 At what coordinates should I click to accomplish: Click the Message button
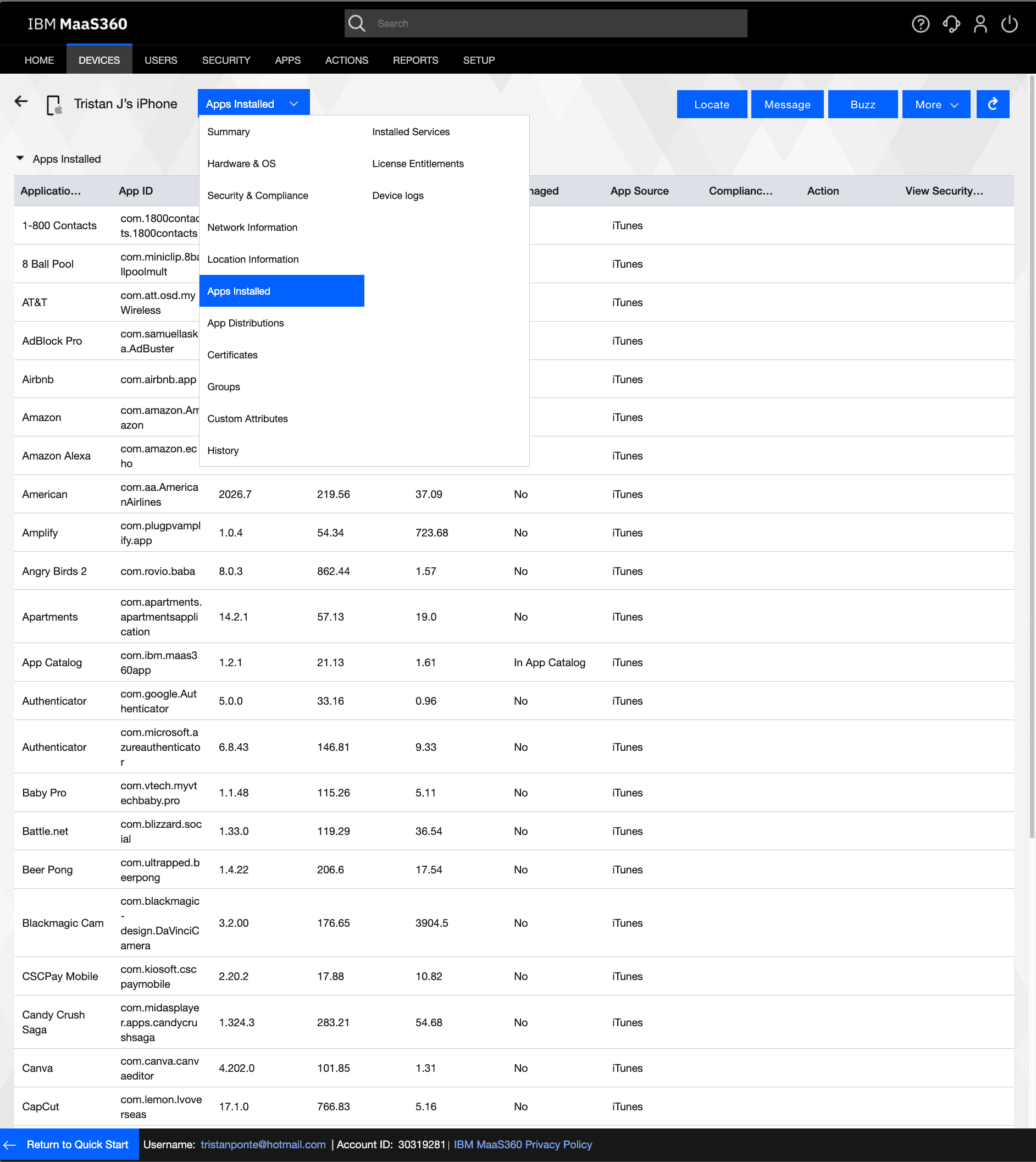click(x=787, y=104)
